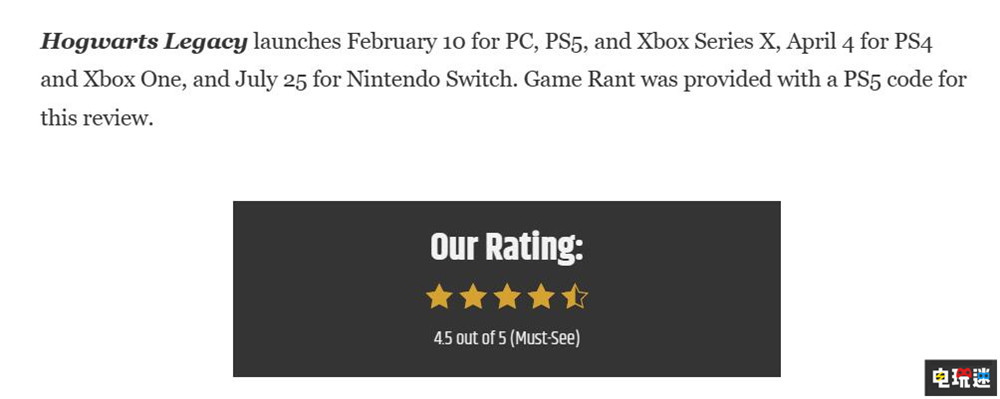Click the "4.5 out of 5 (Must-See)" text

click(507, 337)
